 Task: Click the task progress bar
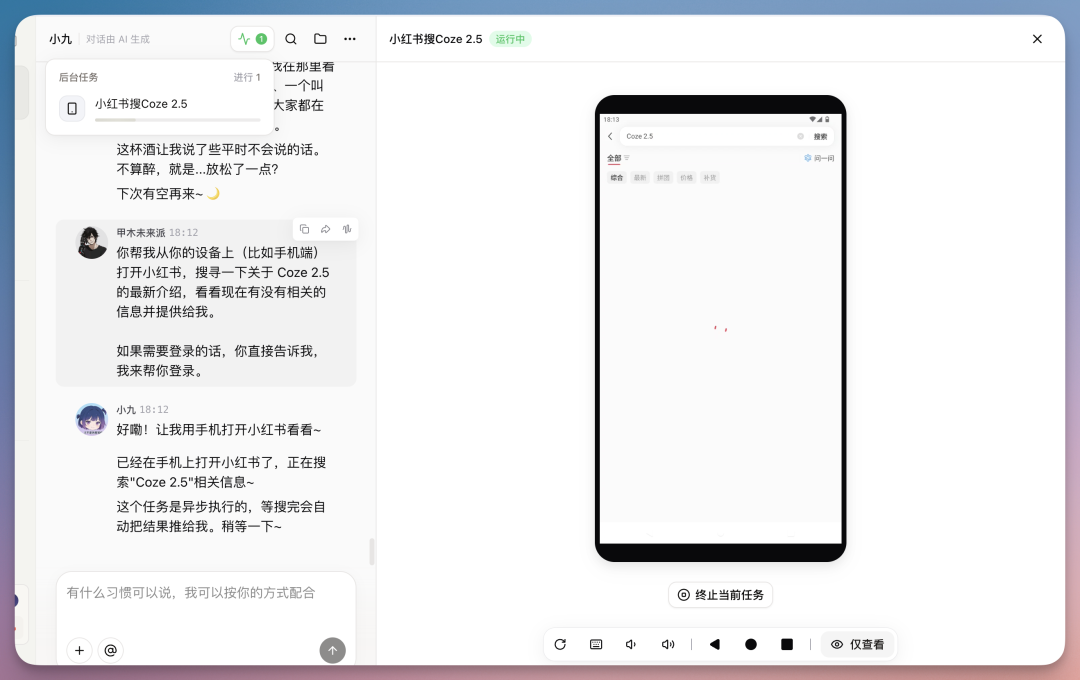point(178,119)
